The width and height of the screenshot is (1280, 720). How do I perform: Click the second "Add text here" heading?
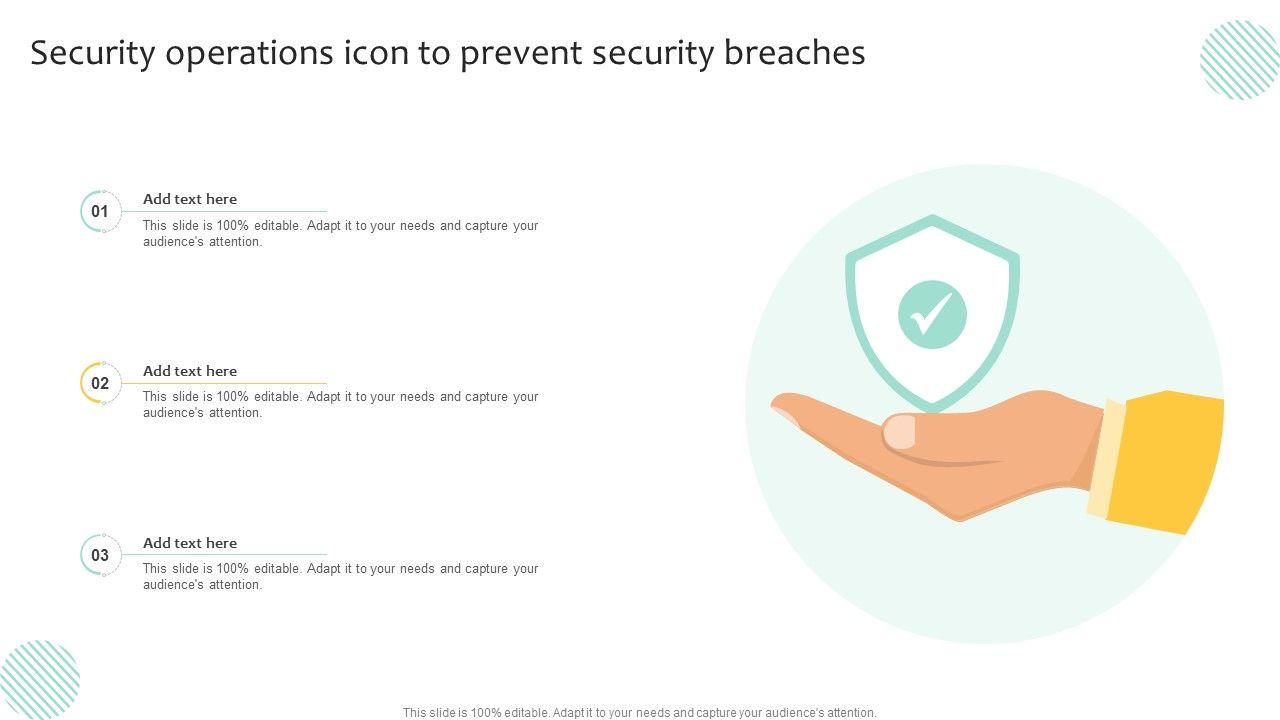click(190, 371)
